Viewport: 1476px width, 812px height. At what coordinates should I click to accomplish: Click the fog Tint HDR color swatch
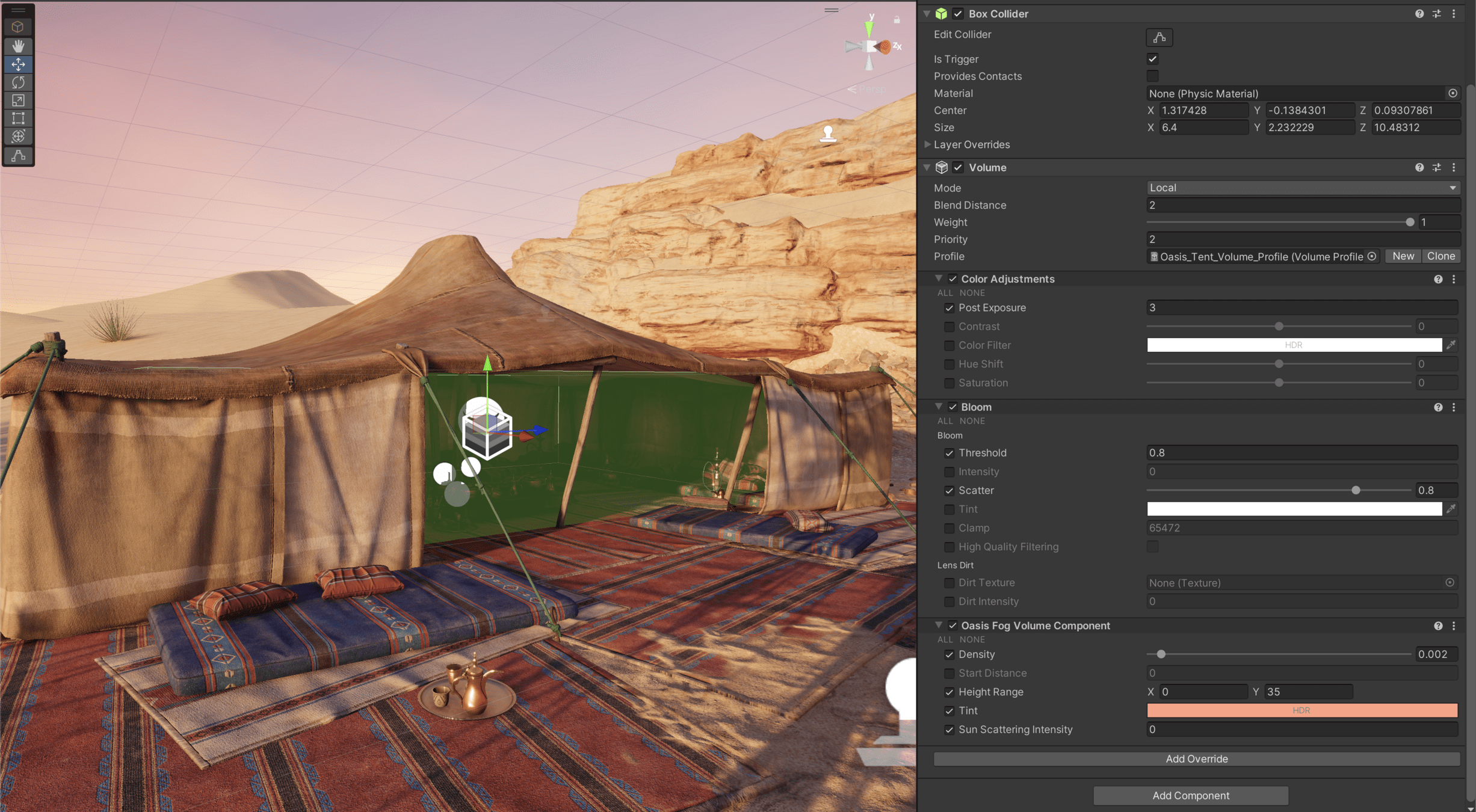(1302, 710)
